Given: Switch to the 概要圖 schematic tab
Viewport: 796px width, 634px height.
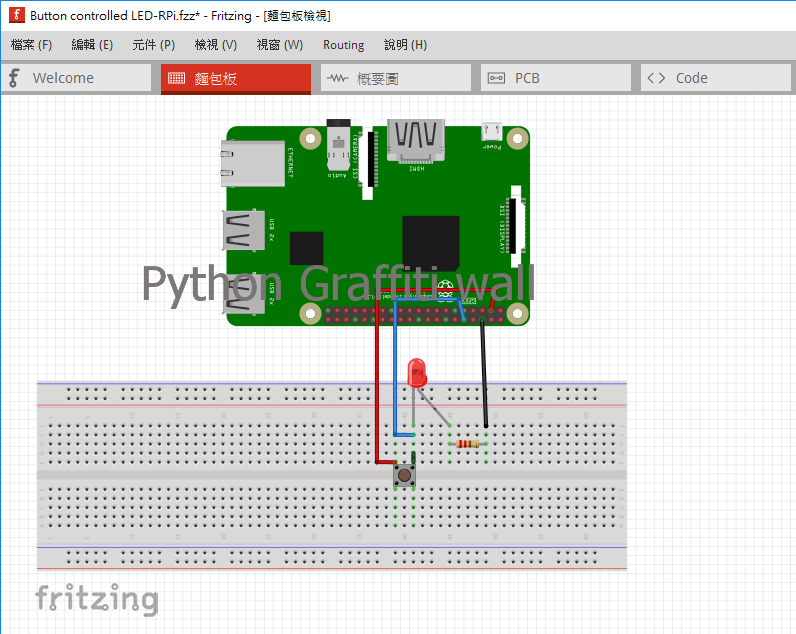Looking at the screenshot, I should click(396, 78).
